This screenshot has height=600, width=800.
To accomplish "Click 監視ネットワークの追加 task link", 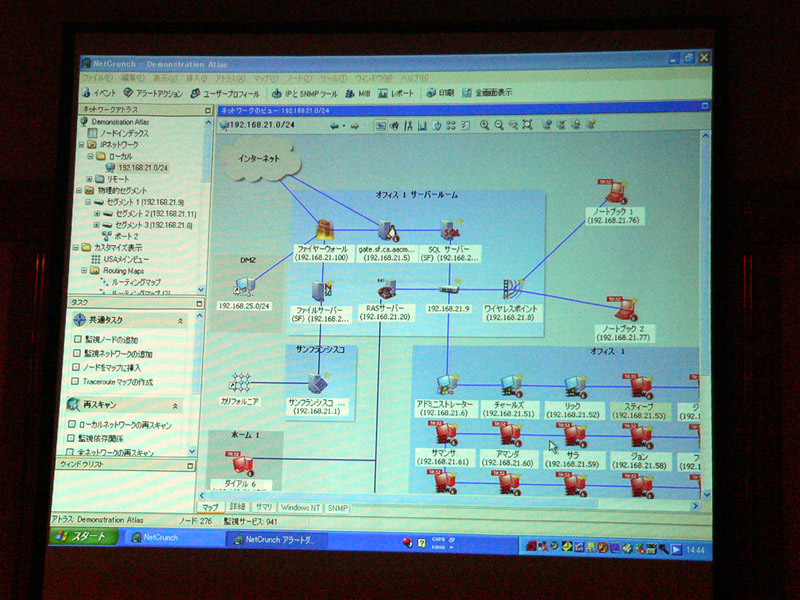I will 118,354.
